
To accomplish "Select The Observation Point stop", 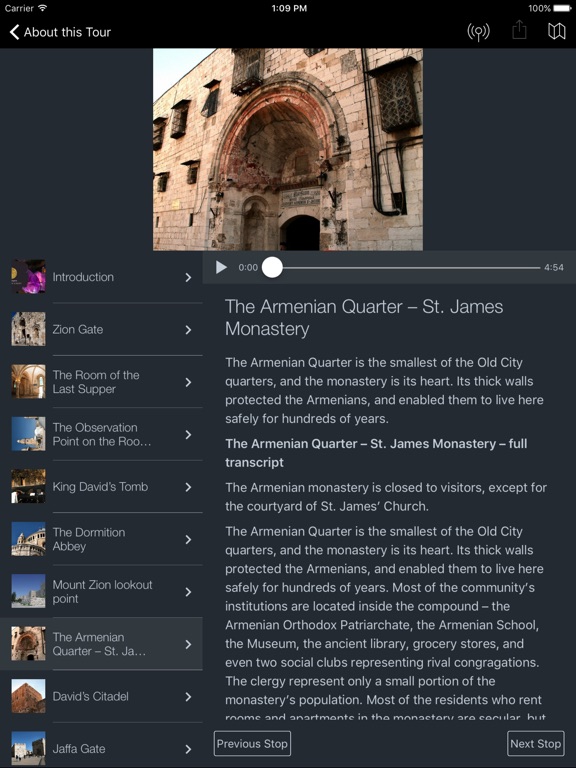I will pos(101,434).
